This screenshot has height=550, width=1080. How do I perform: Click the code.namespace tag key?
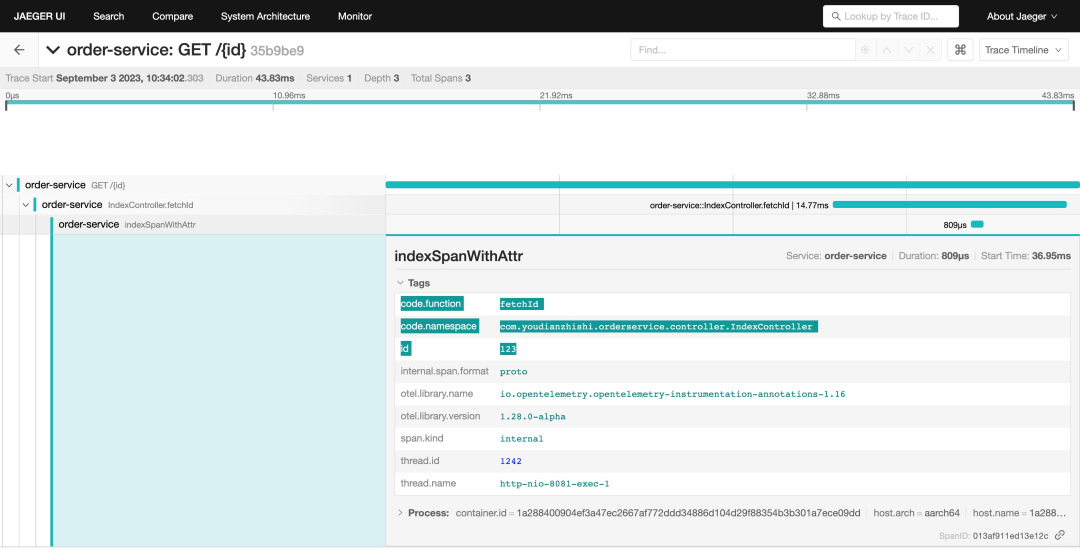[x=439, y=326]
